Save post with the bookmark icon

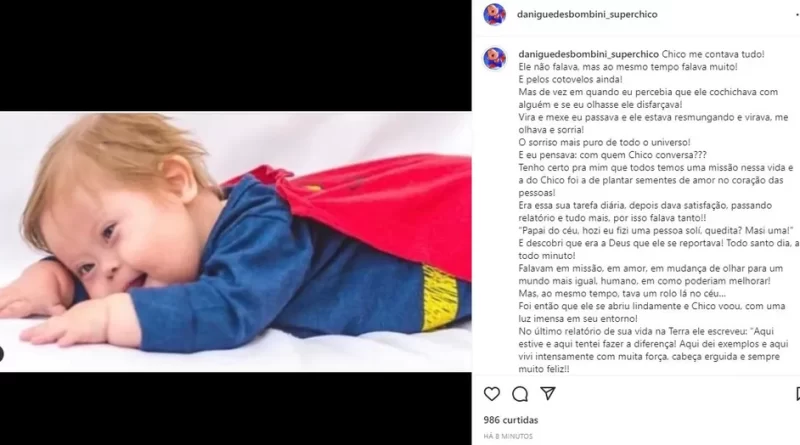[797, 393]
